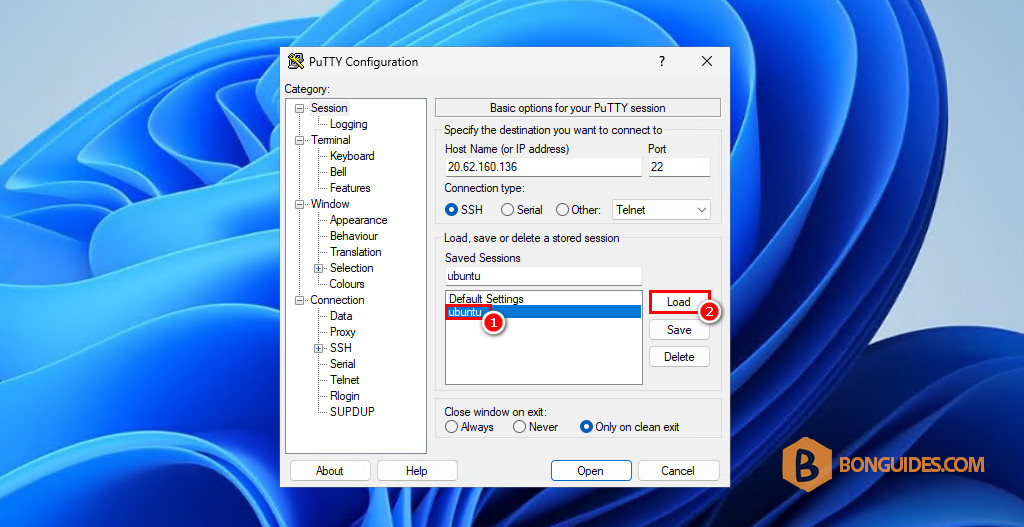The height and width of the screenshot is (527, 1024).
Task: Click the Delete session button
Action: (679, 357)
